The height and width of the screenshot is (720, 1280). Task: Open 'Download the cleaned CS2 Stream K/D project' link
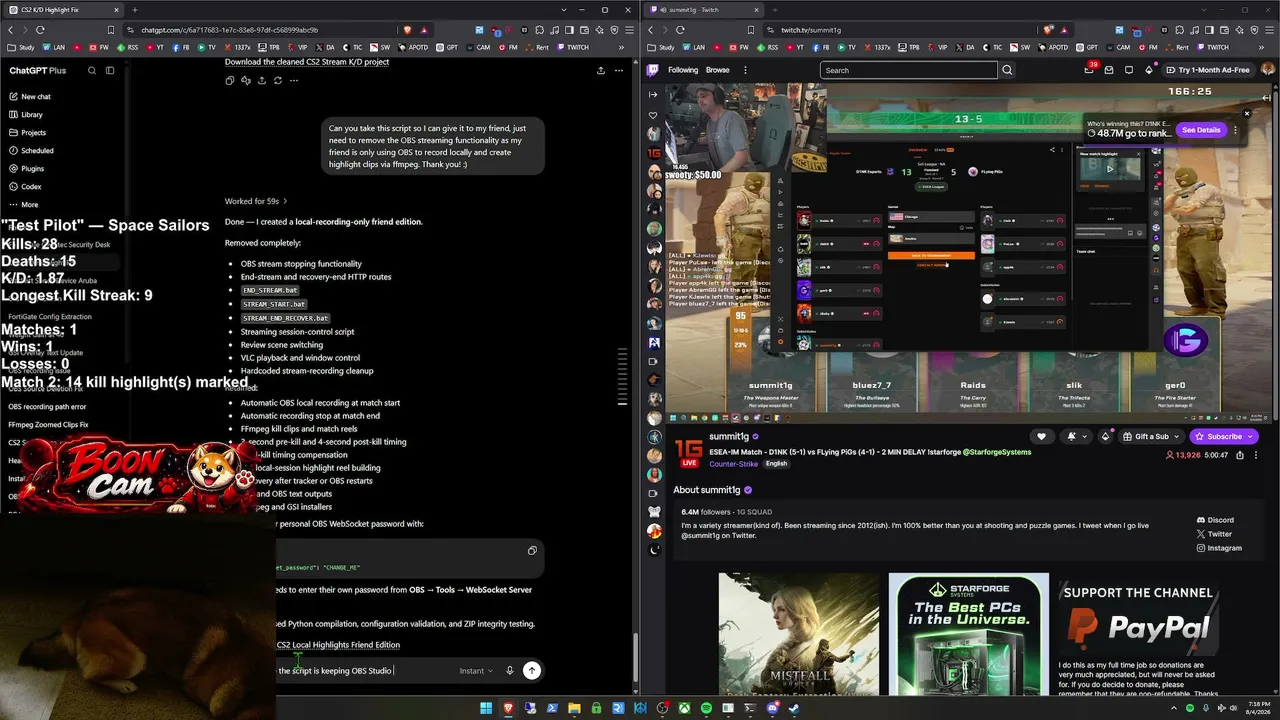(x=307, y=62)
